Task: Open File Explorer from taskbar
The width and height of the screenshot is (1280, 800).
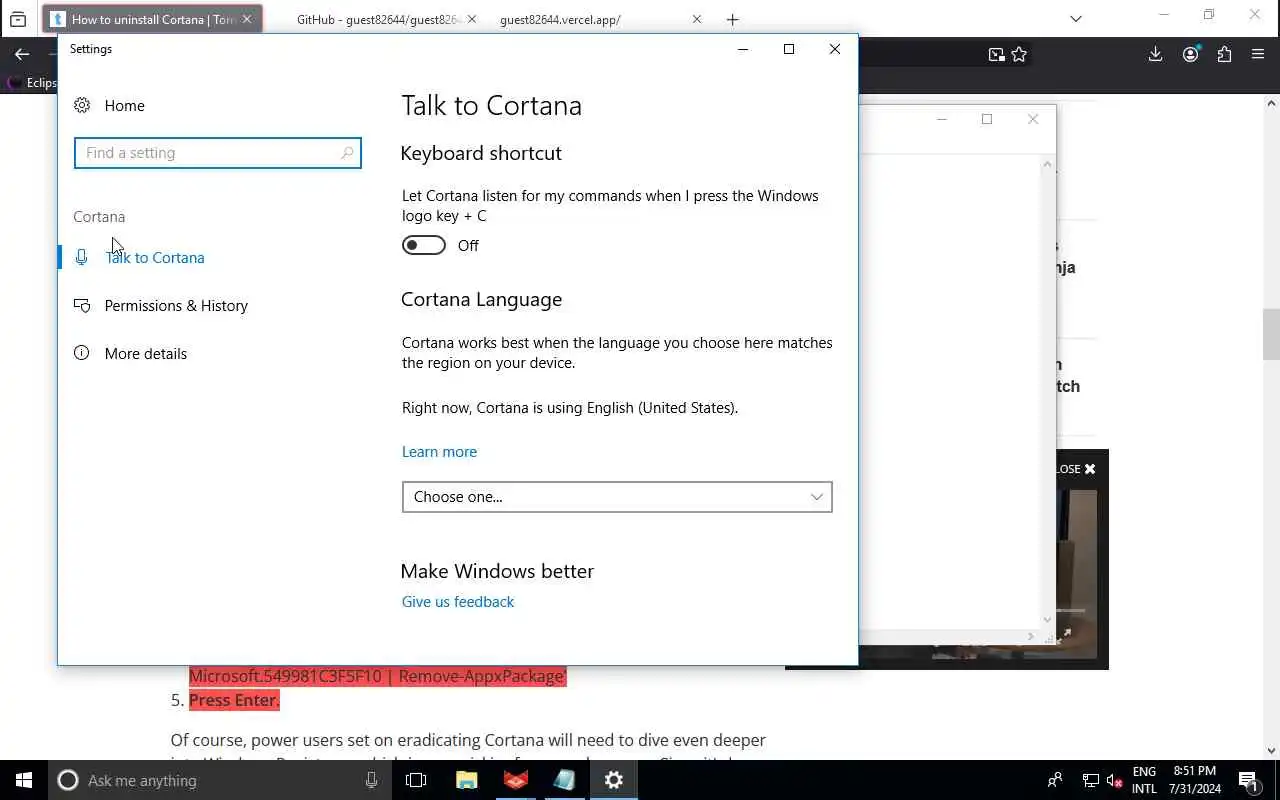Action: pos(467,780)
